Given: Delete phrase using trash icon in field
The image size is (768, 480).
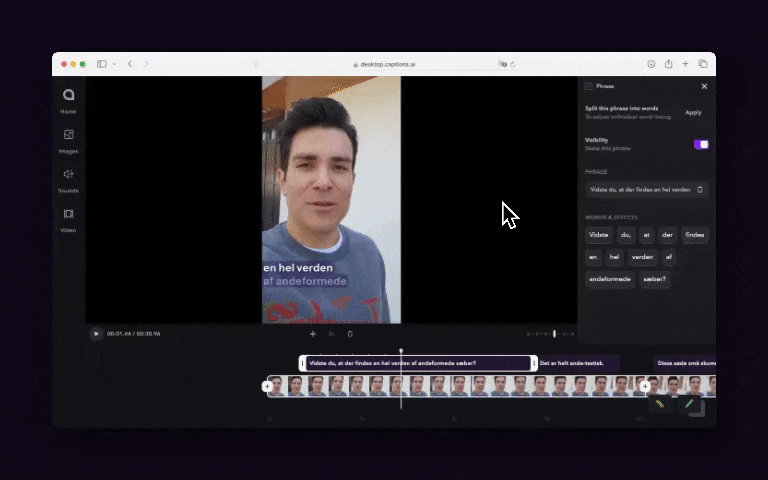Looking at the screenshot, I should [700, 190].
